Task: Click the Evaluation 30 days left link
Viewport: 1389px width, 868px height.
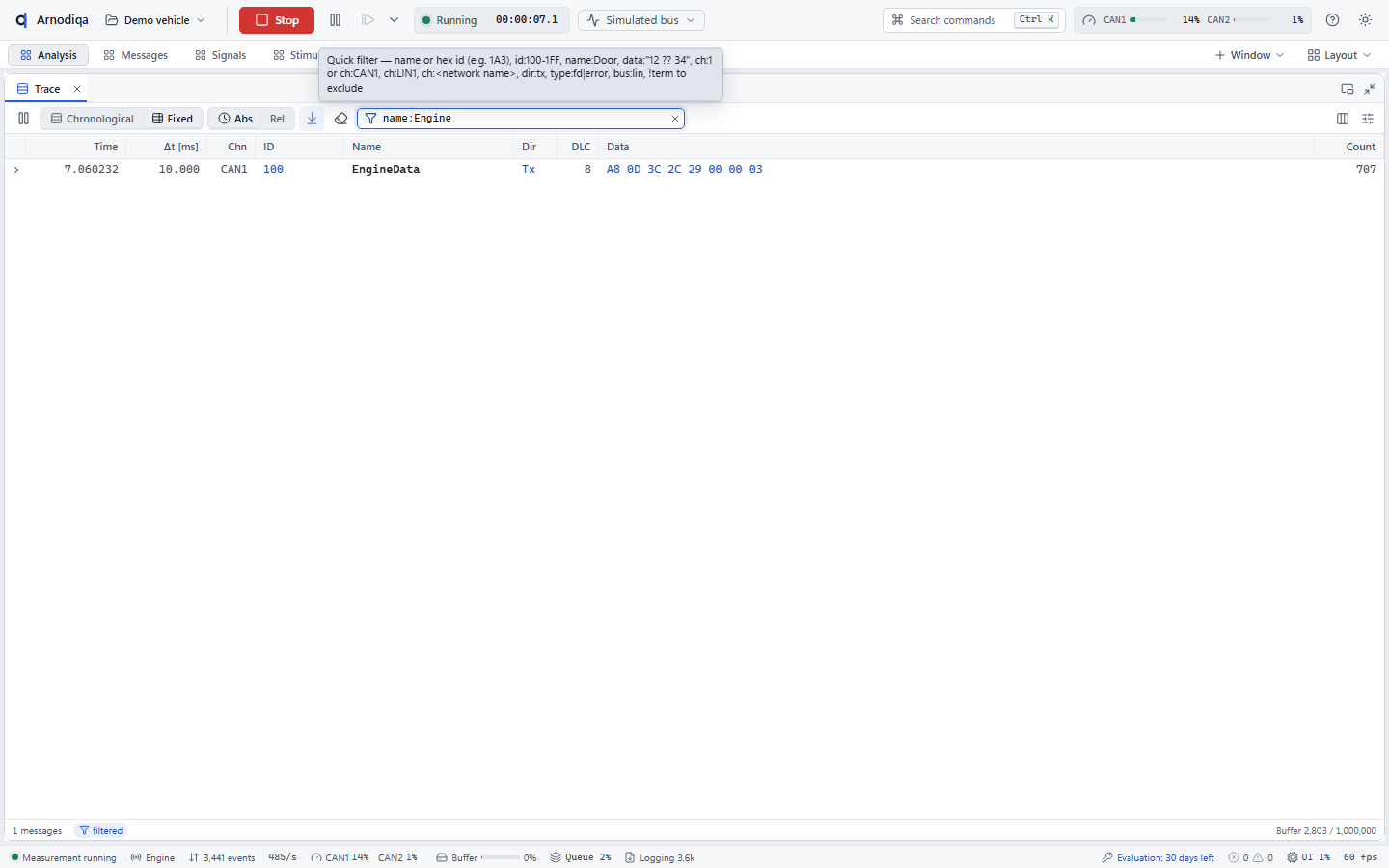Action: (1158, 857)
